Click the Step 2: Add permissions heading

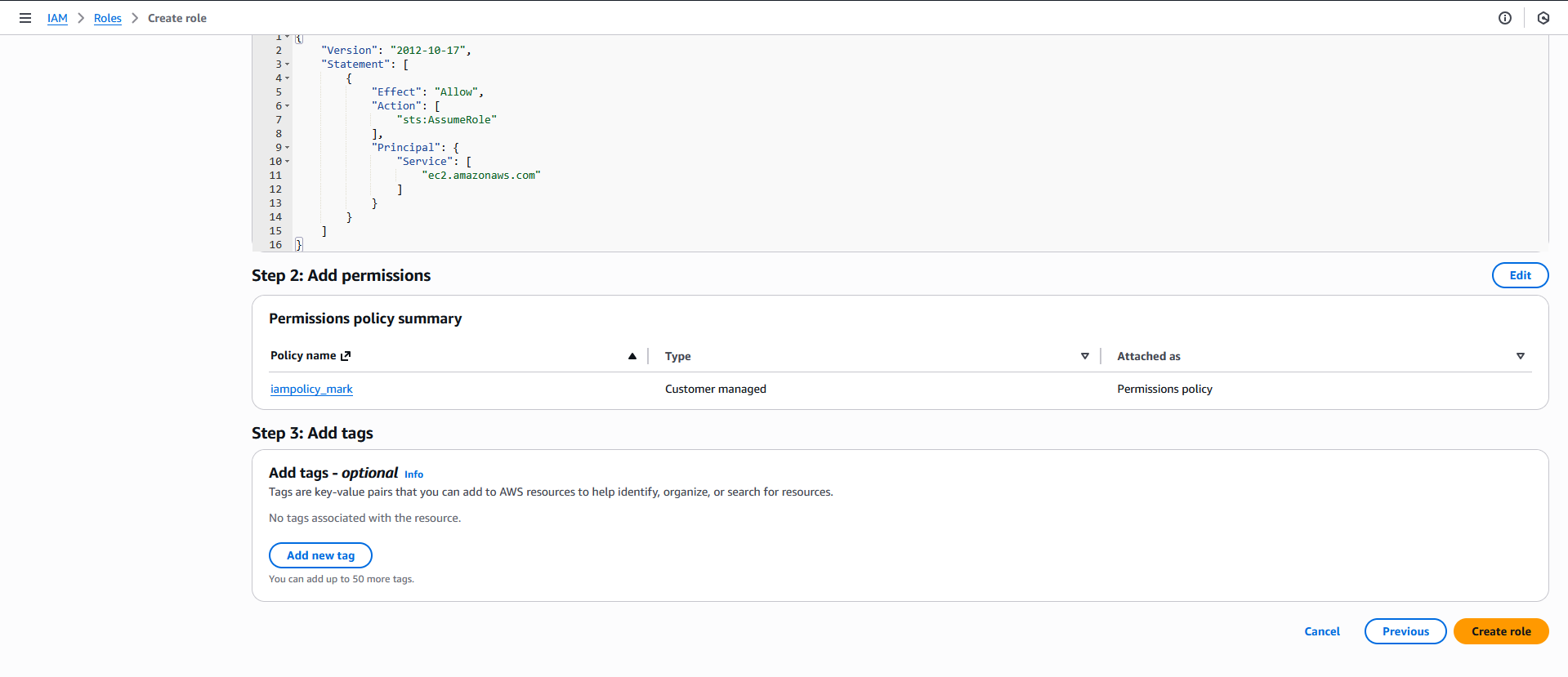(x=341, y=275)
